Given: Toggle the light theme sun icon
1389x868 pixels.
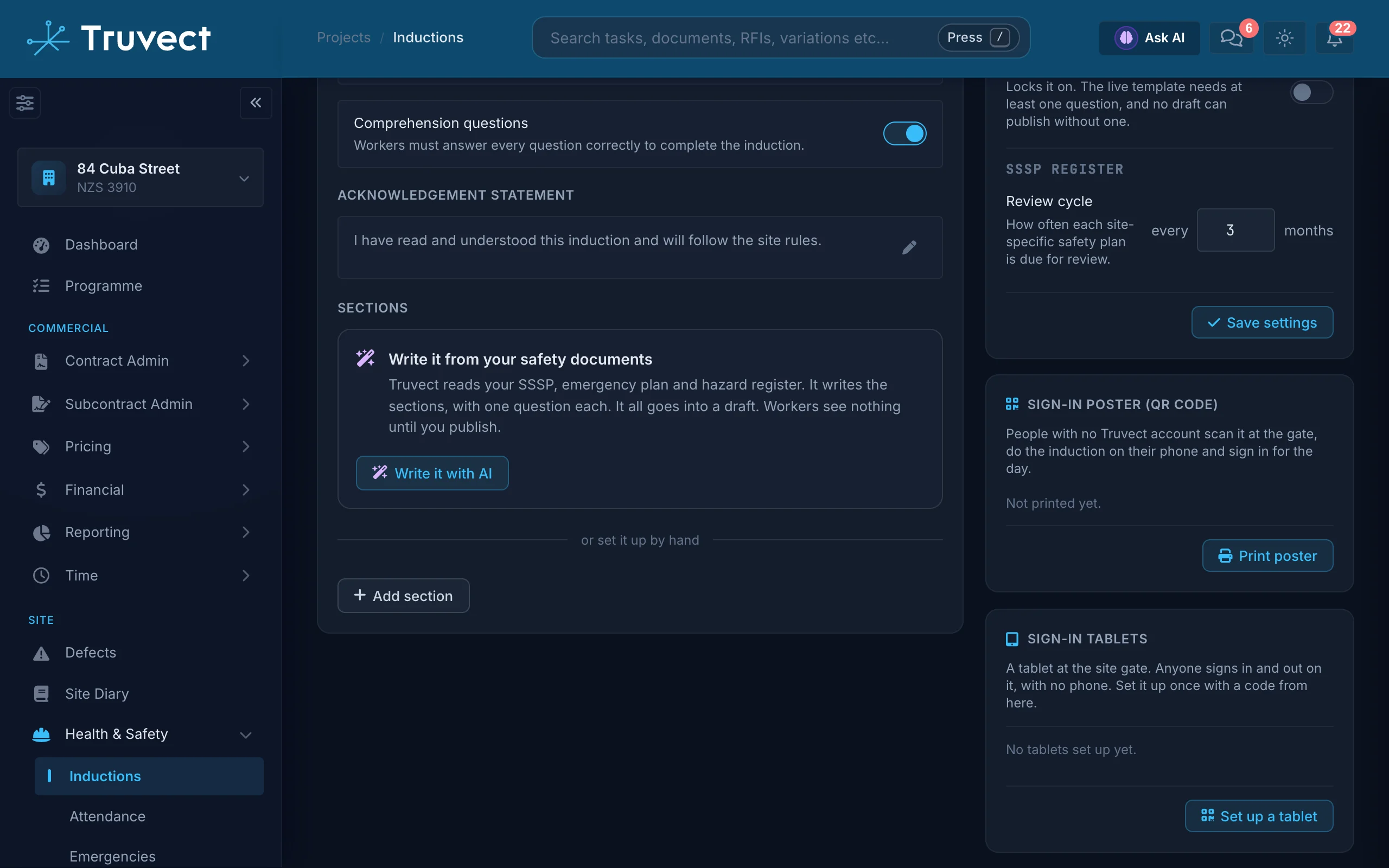Looking at the screenshot, I should (1284, 38).
